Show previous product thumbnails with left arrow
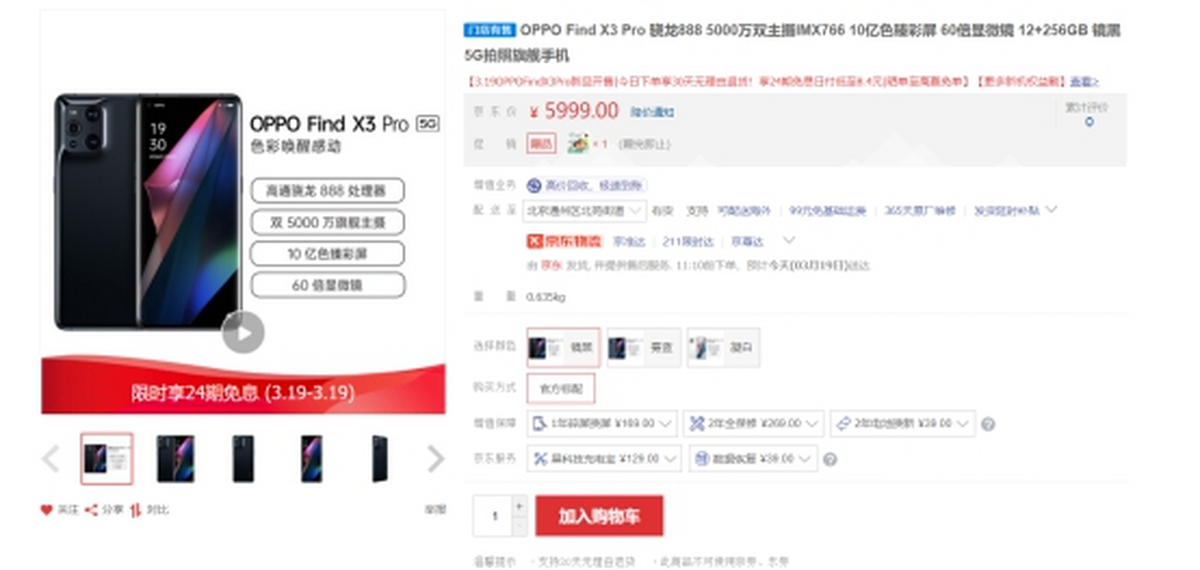The height and width of the screenshot is (570, 1200). point(51,459)
